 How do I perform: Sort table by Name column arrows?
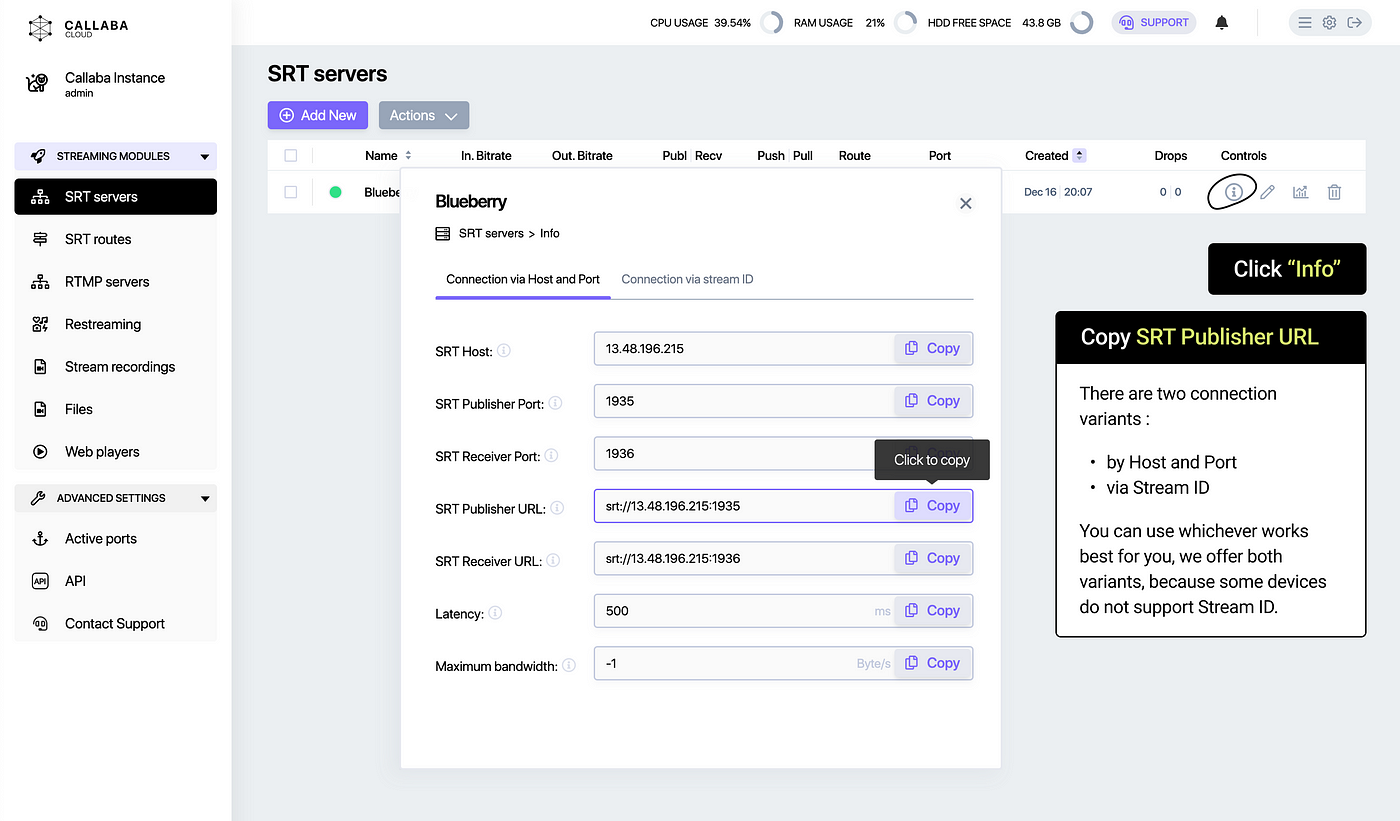pos(408,156)
